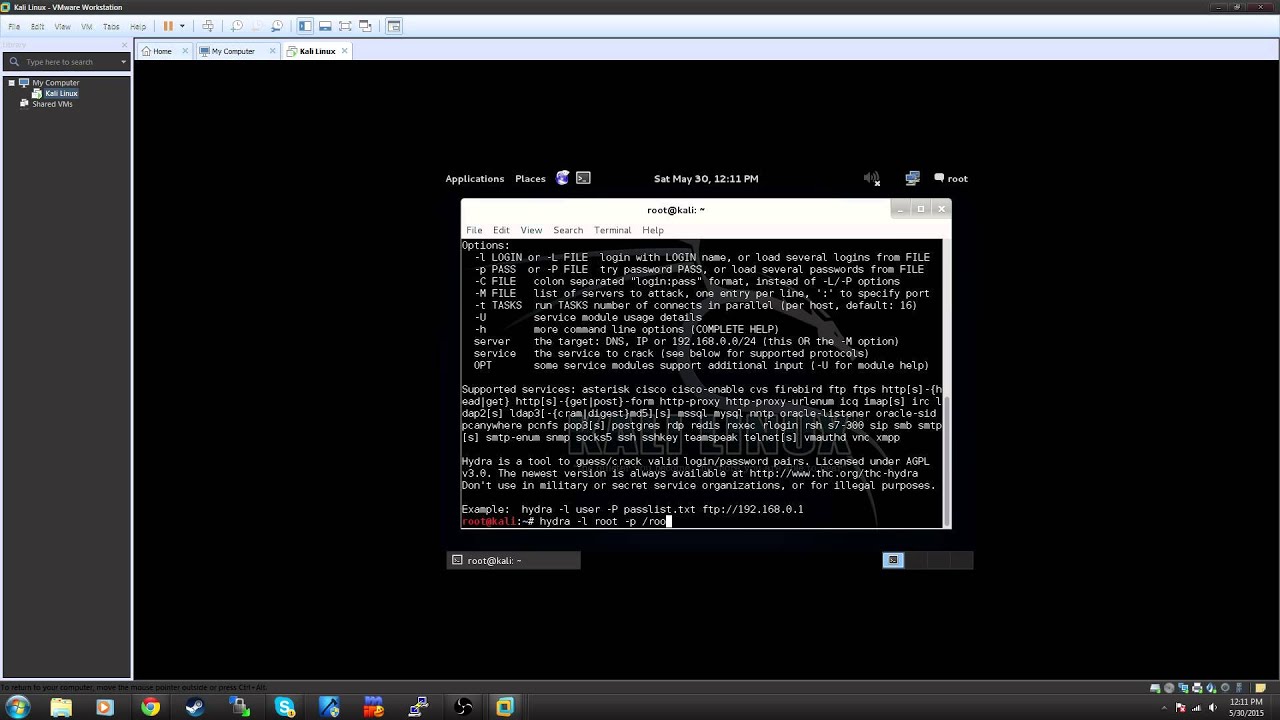
Task: Show hidden Windows tray icons
Action: [x=1164, y=708]
